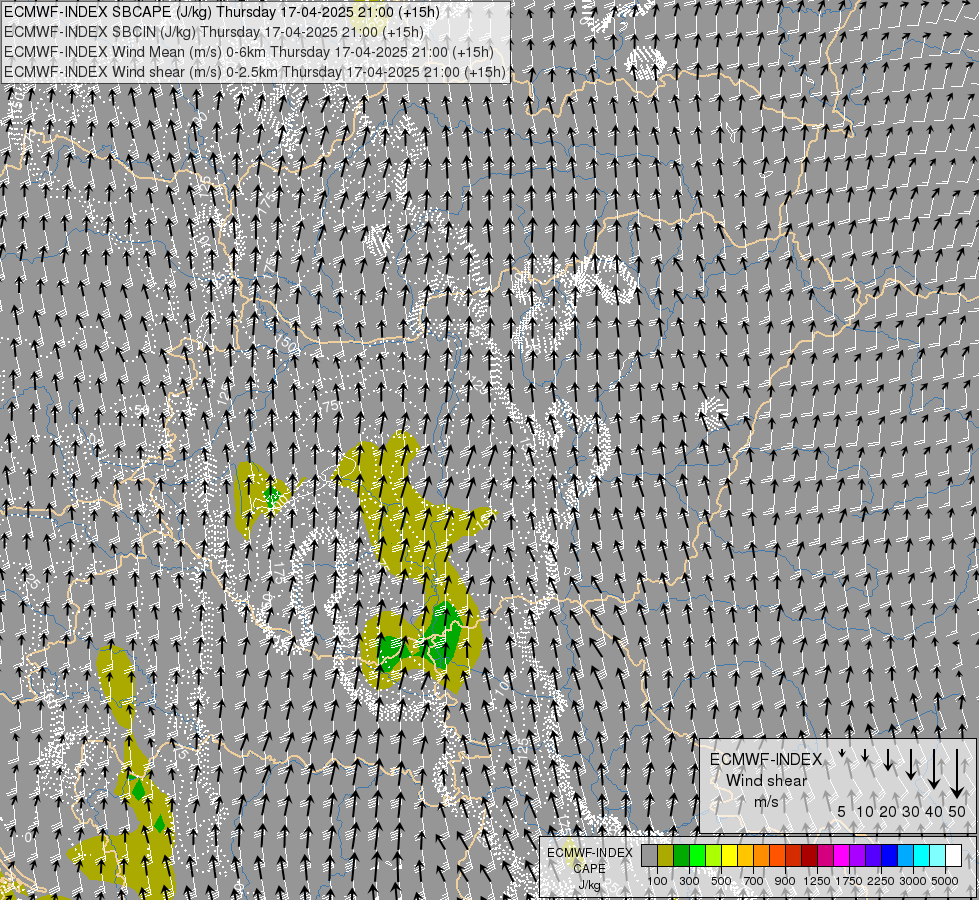
Task: Click the 3000 tick label in CAPE legend
Action: [x=913, y=881]
